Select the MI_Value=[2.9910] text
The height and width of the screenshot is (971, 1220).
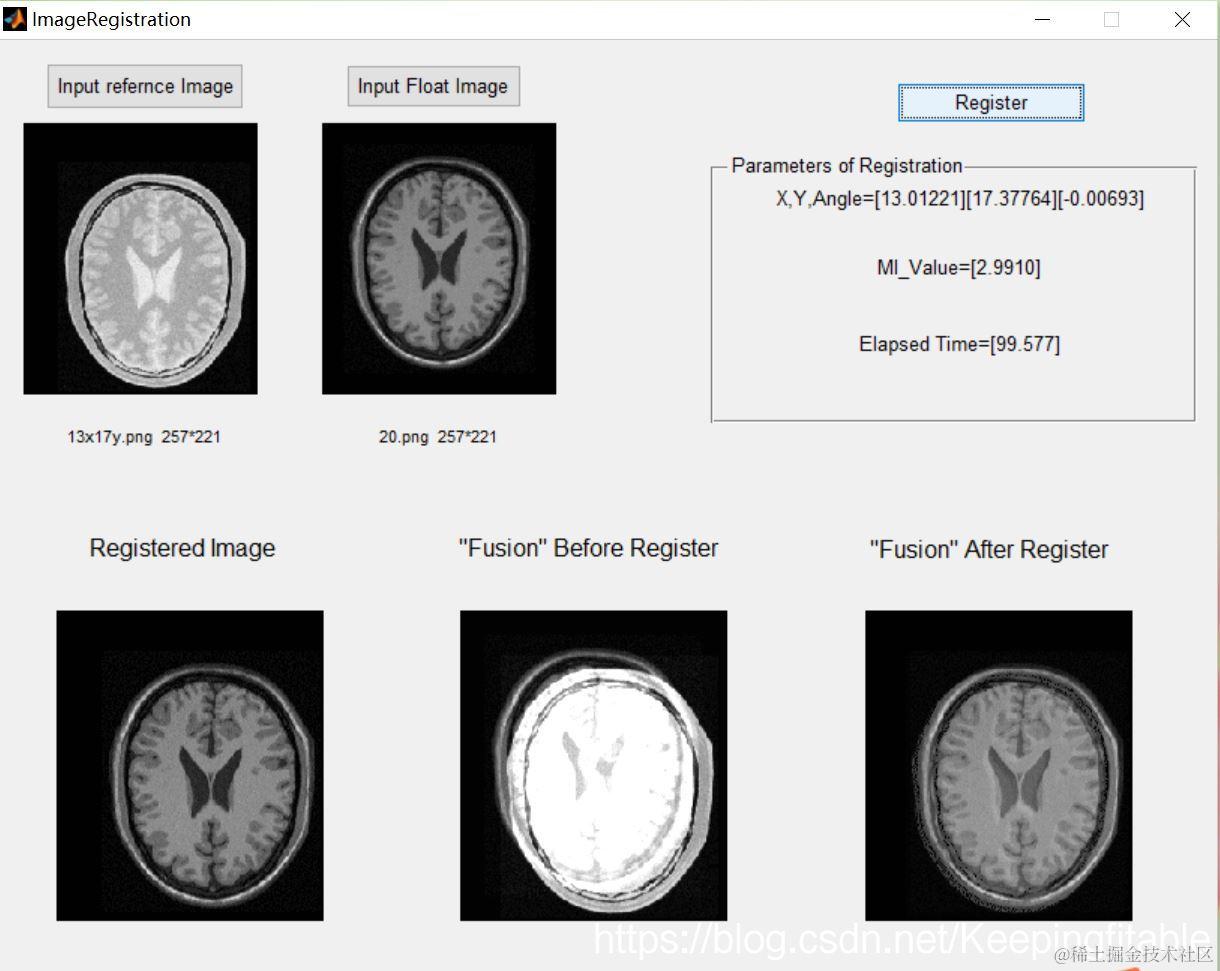pyautogui.click(x=959, y=267)
